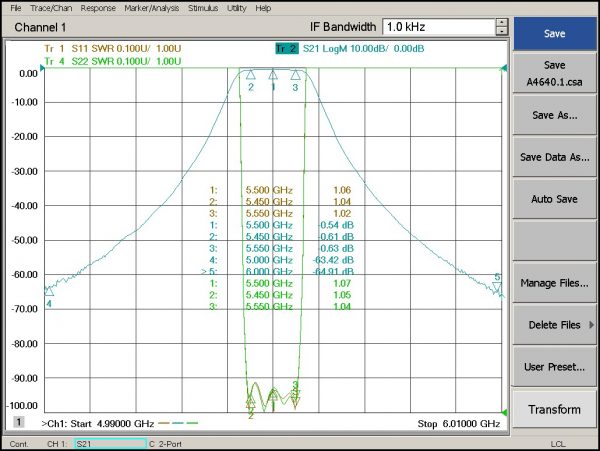Increase IF Bandwidth with up arrow
The height and width of the screenshot is (451, 600).
coord(502,23)
